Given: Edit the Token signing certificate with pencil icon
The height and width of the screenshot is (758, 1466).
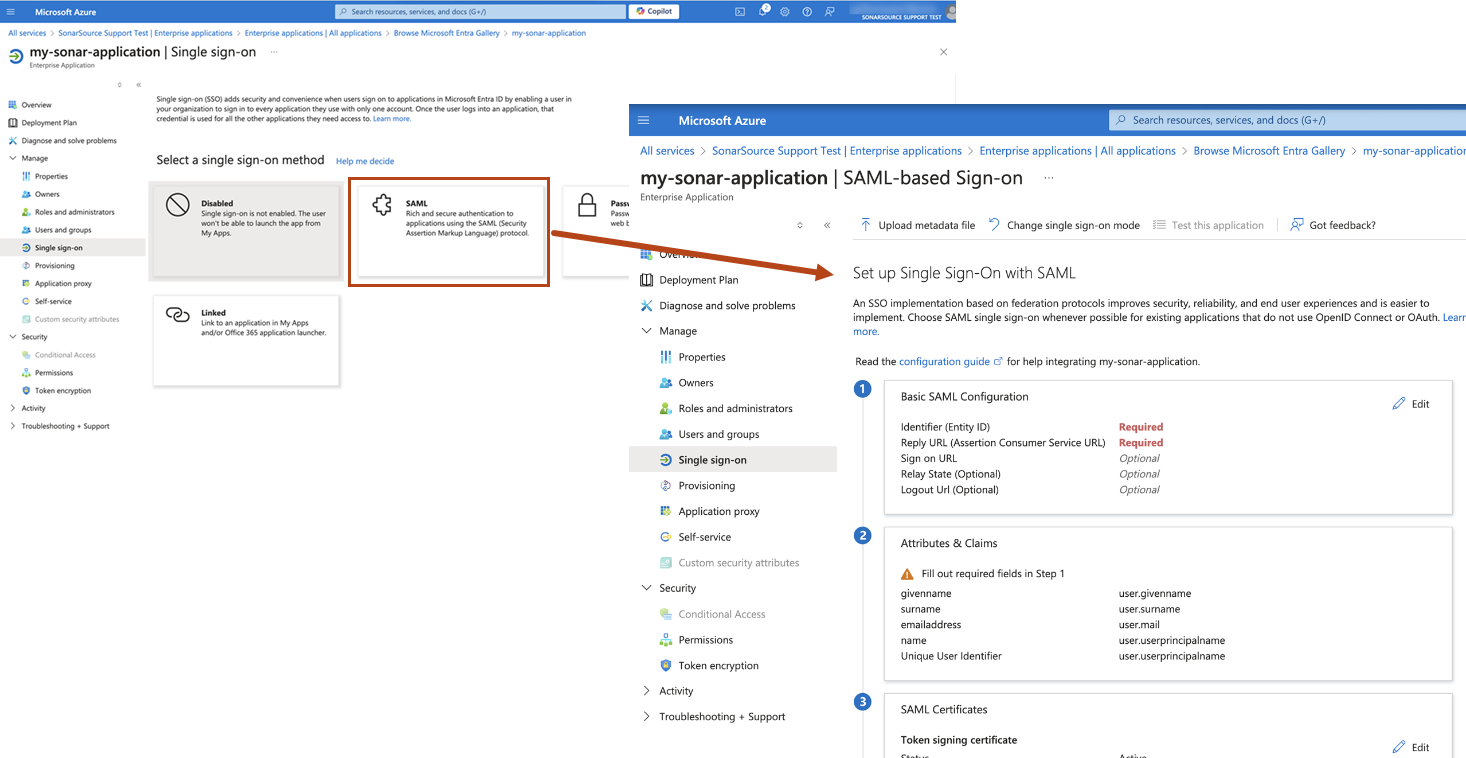Looking at the screenshot, I should (x=1401, y=747).
